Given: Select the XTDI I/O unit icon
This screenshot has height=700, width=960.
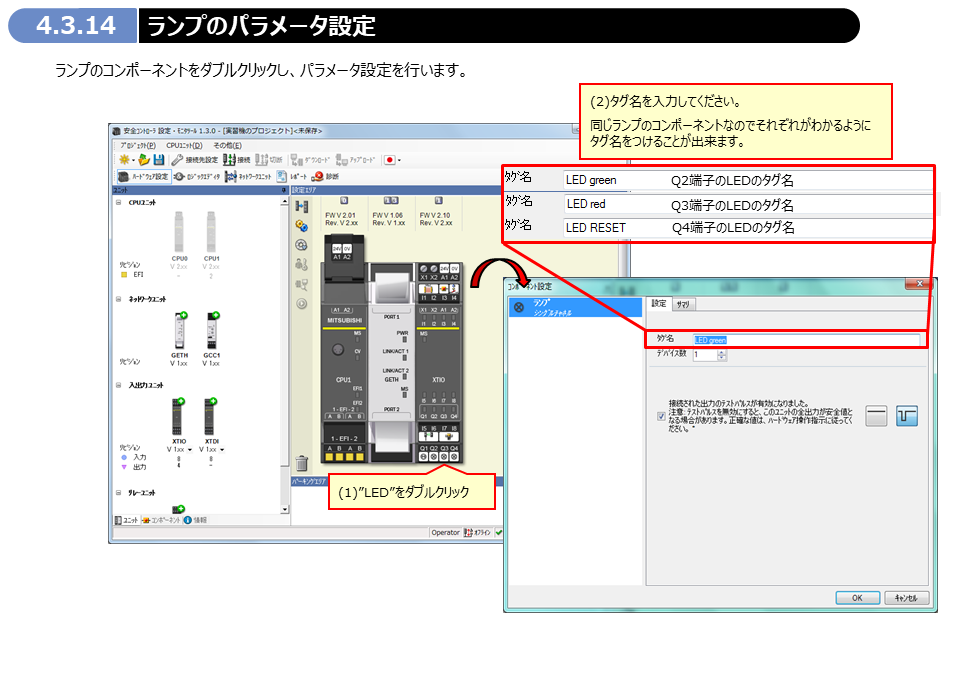Looking at the screenshot, I should pos(211,416).
